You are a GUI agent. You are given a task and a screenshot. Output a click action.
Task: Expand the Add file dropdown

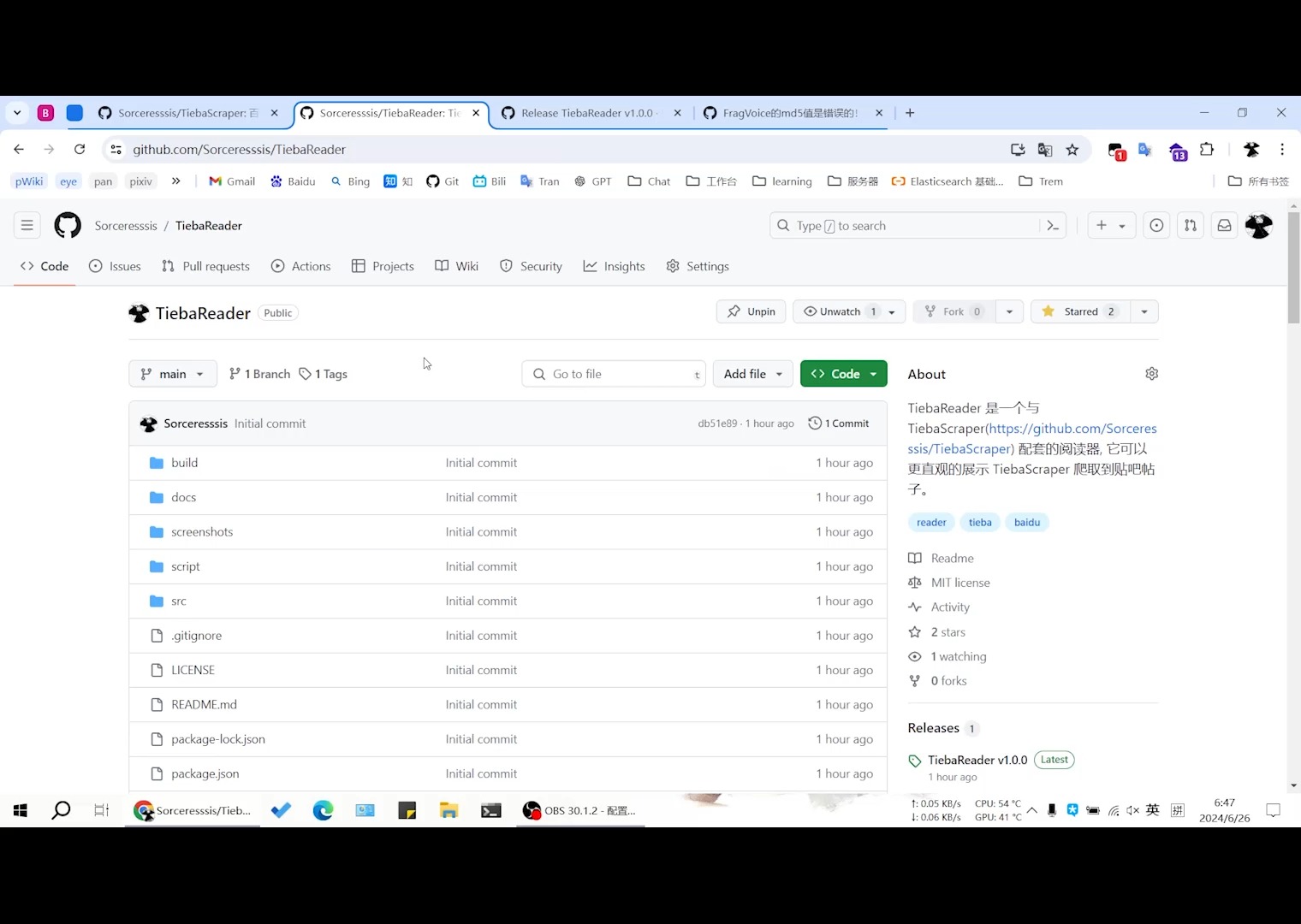pos(752,374)
